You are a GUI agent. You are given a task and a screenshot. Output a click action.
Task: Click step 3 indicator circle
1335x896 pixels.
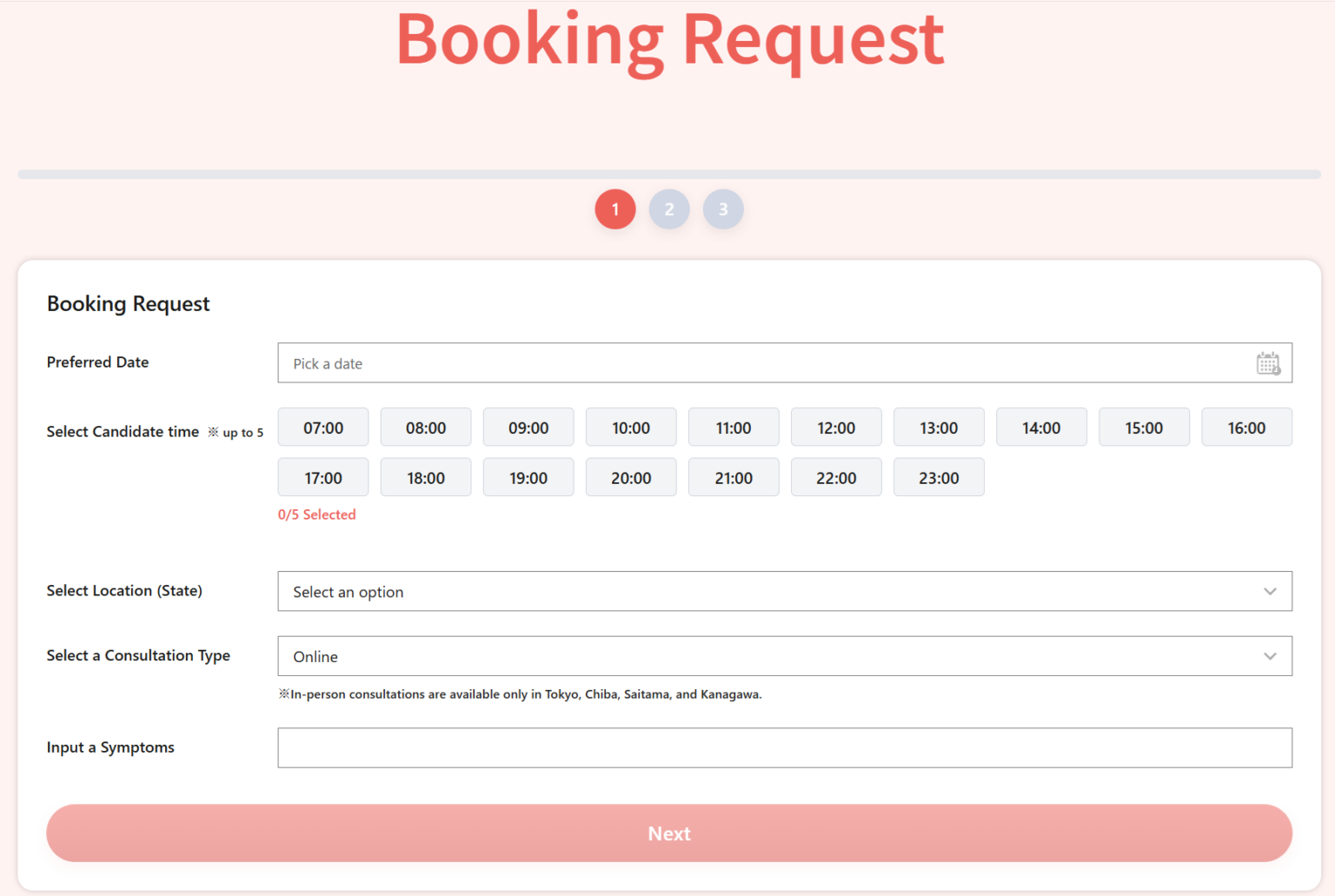point(723,209)
